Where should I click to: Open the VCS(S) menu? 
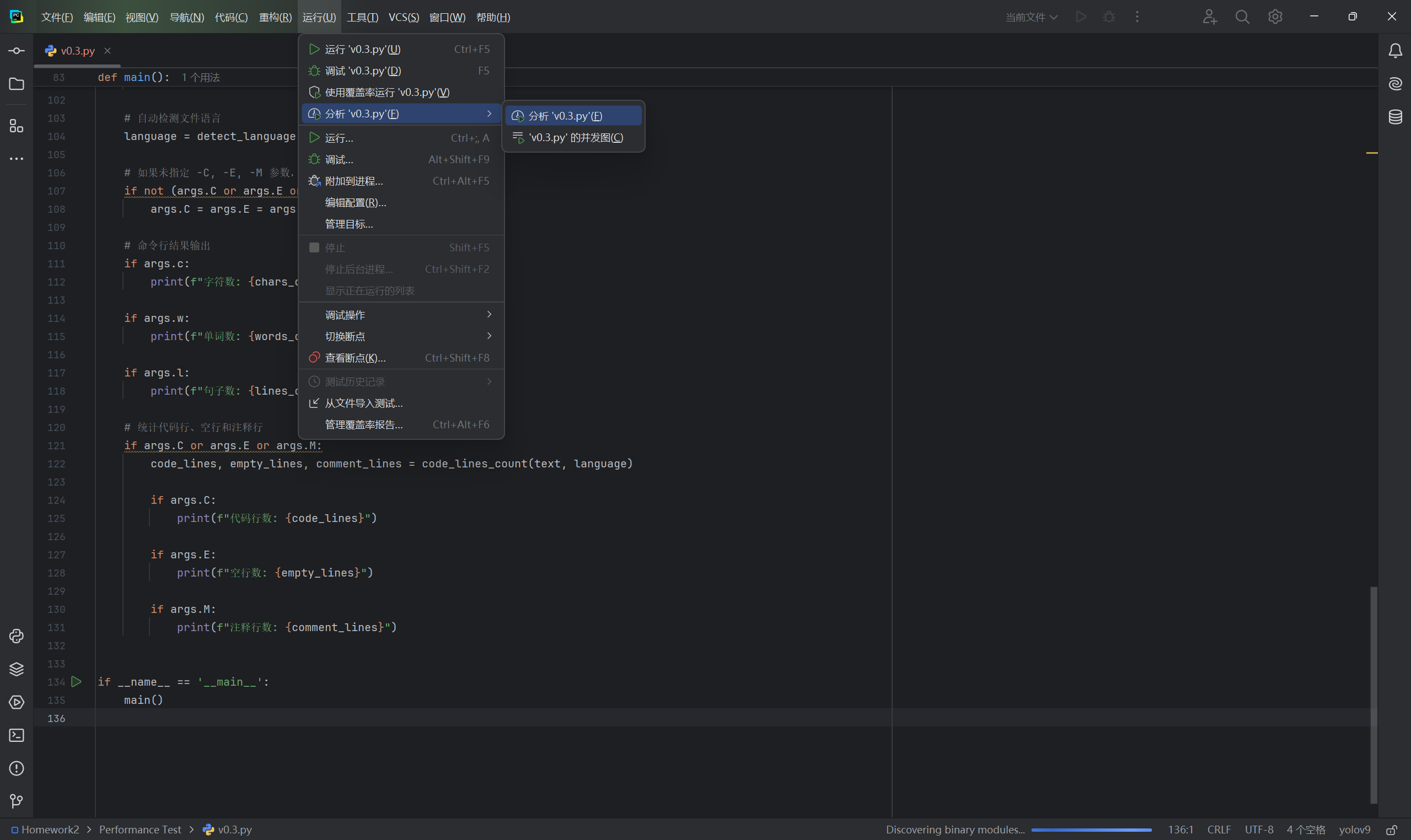404,17
